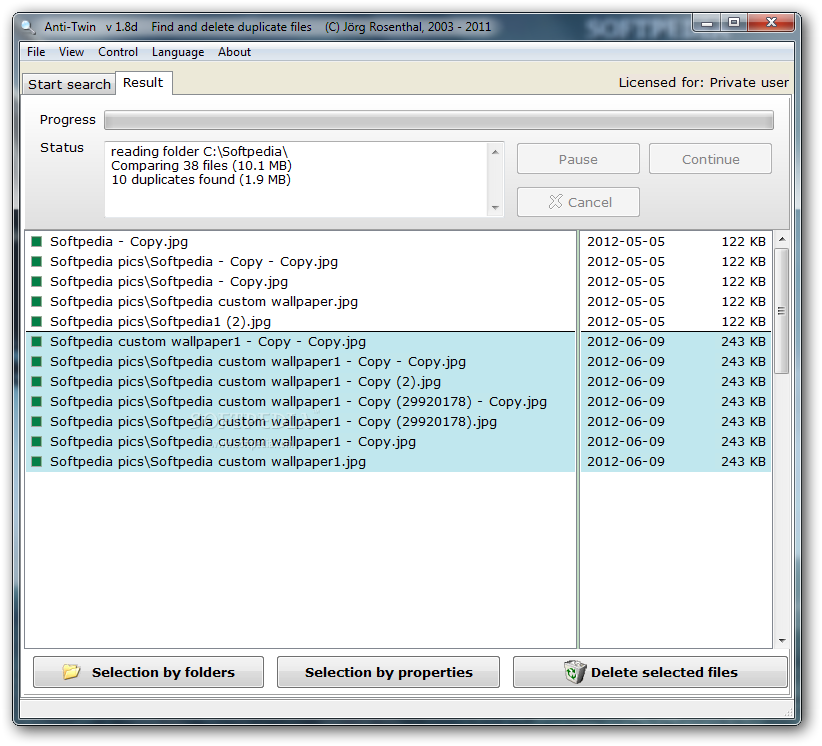Click the Anti-Twin magnifier icon in title bar
This screenshot has height=746, width=822.
coord(28,26)
